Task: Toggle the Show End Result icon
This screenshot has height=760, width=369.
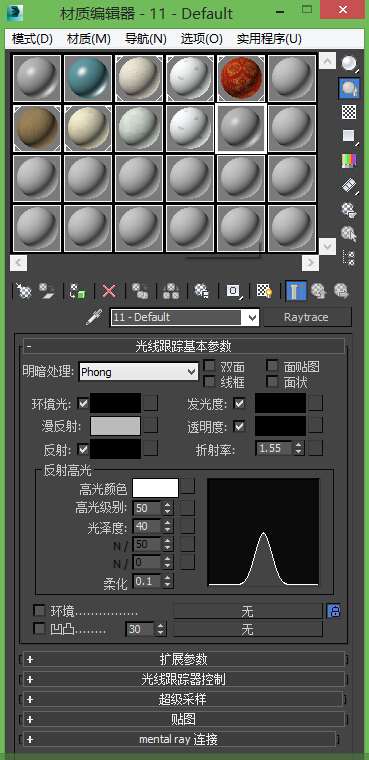Action: pos(295,291)
